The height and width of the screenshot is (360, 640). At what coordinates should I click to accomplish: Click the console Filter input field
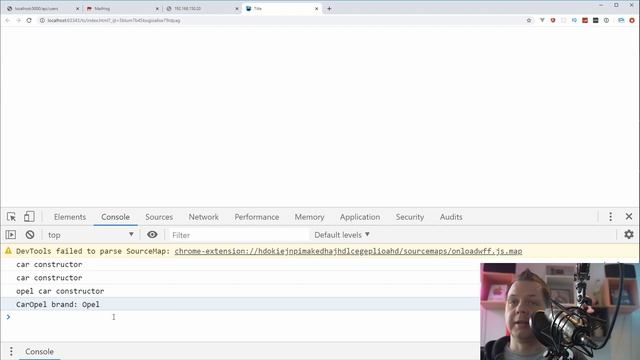click(239, 235)
